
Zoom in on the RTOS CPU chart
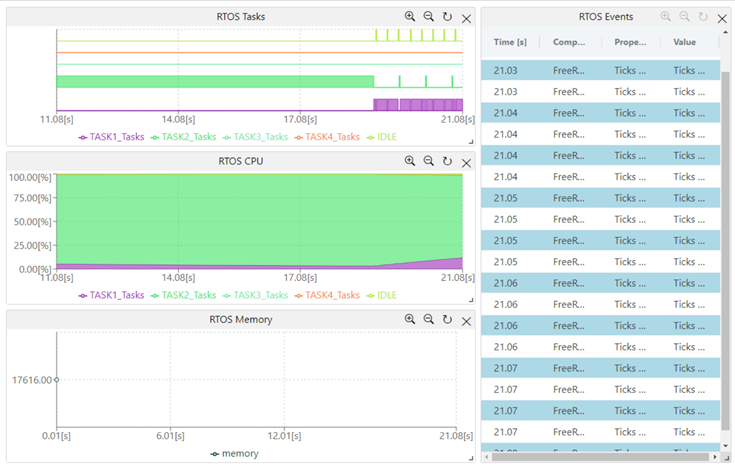(x=410, y=161)
